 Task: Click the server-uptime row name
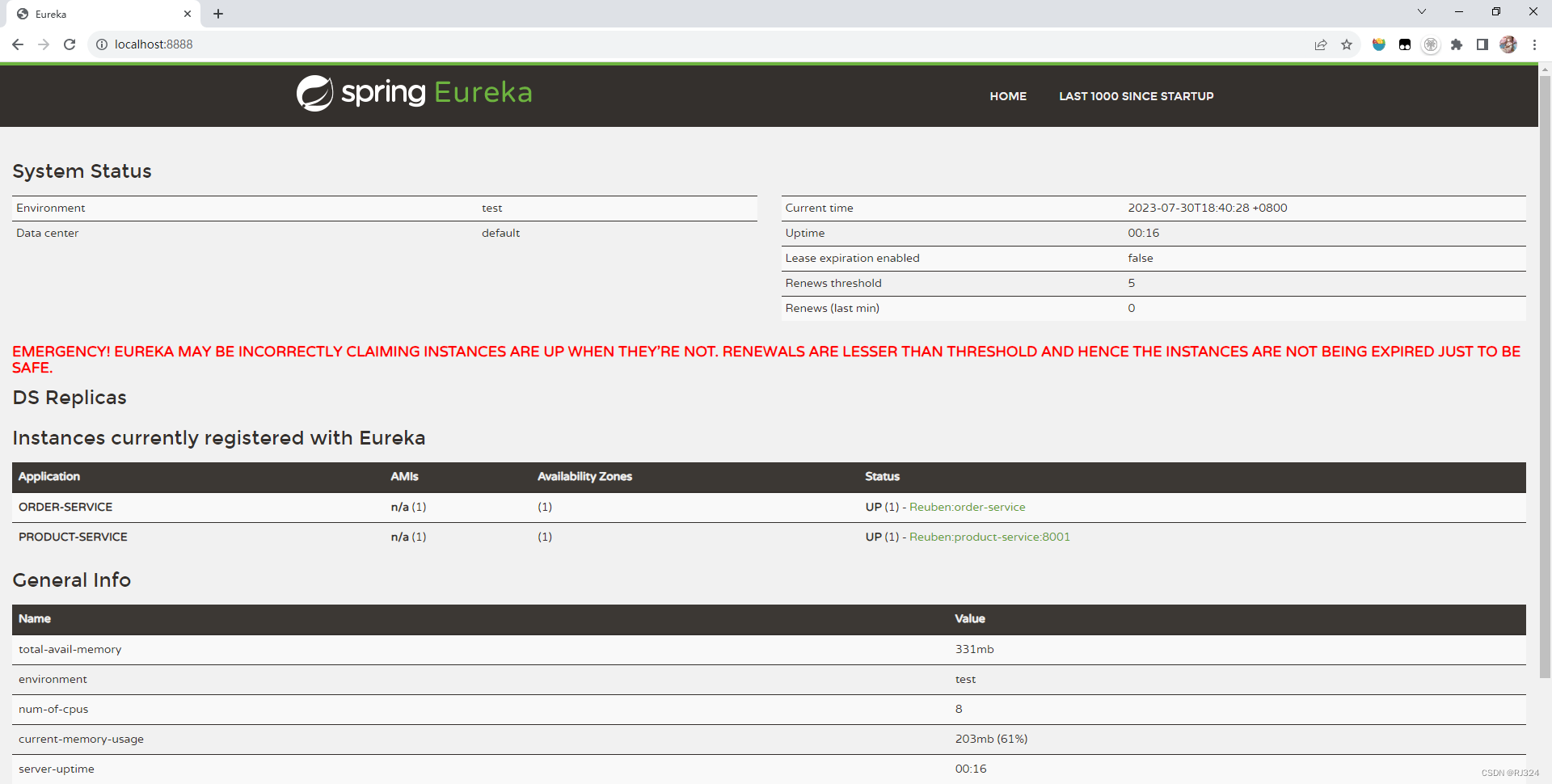pyautogui.click(x=57, y=769)
